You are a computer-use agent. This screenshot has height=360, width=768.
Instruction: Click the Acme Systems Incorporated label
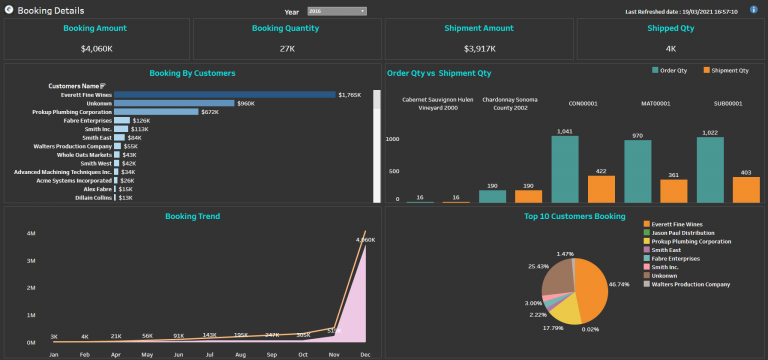point(74,180)
